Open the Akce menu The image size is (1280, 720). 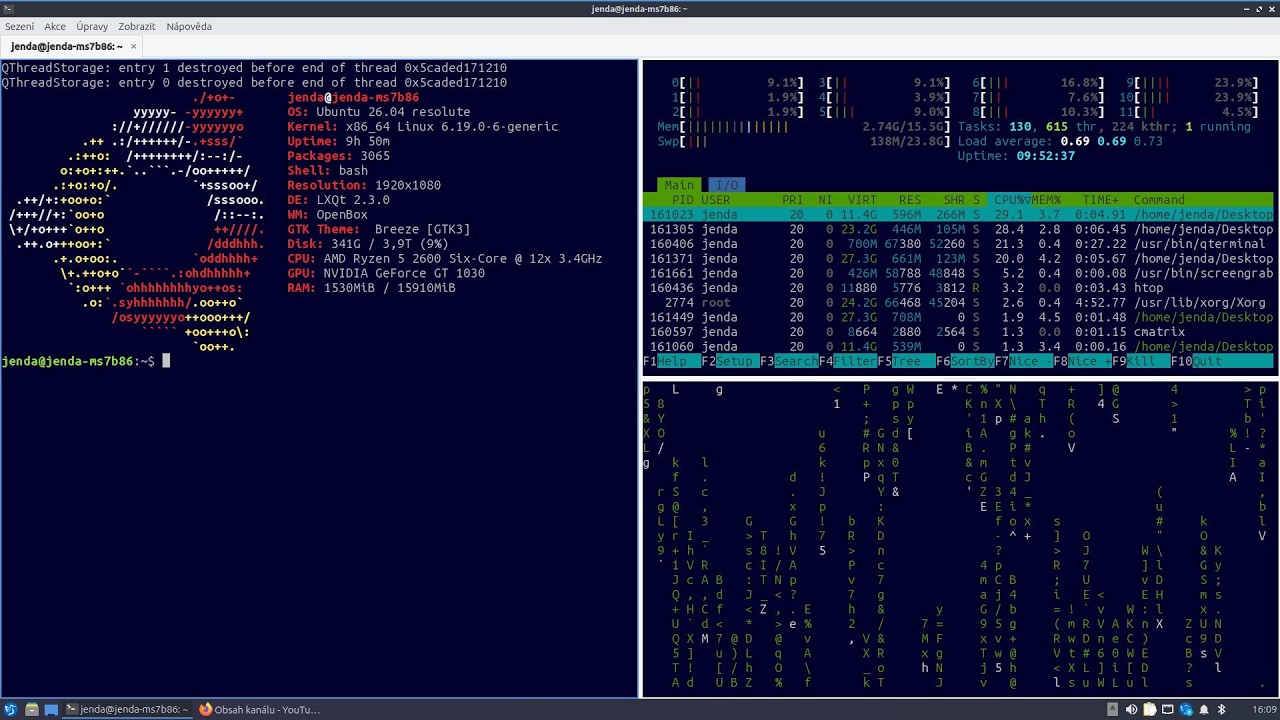click(55, 26)
